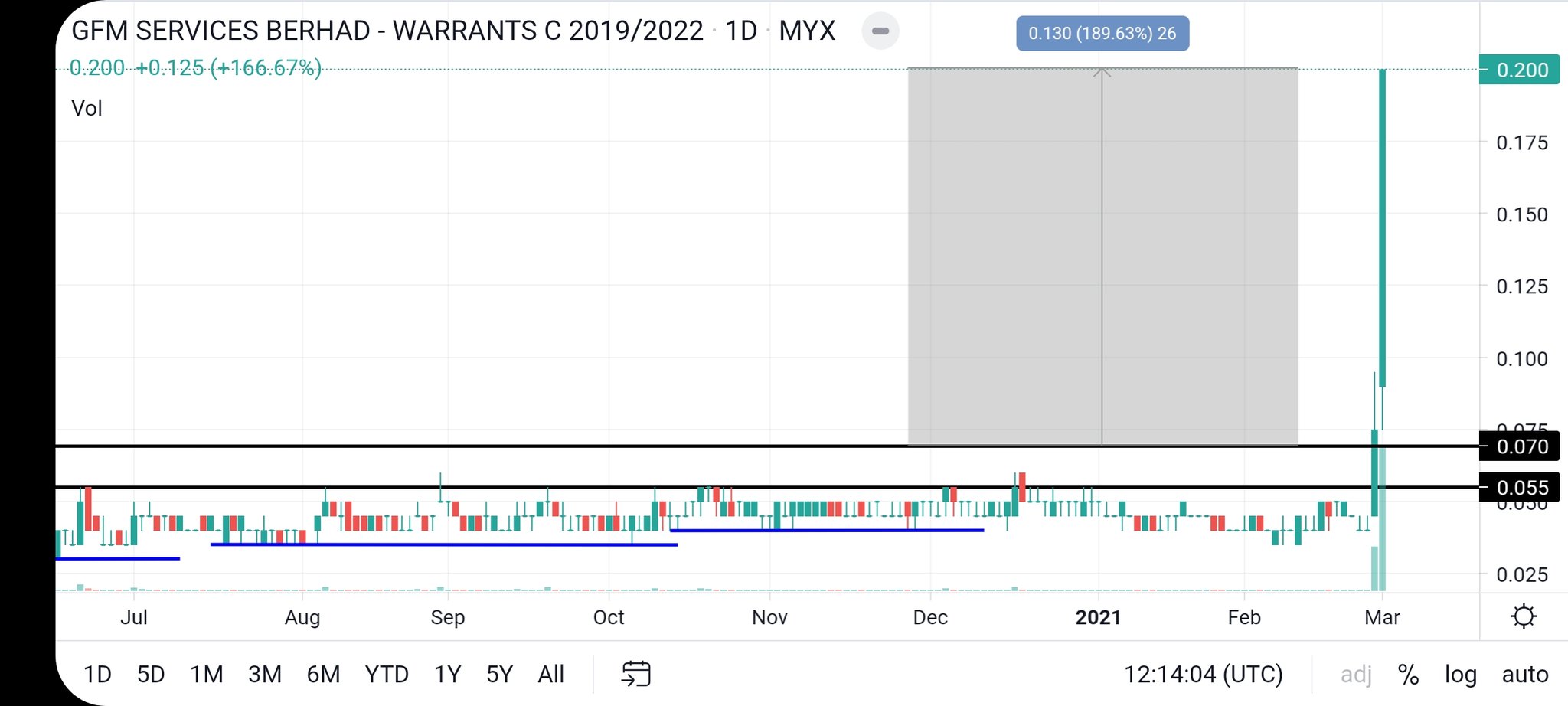1568x706 pixels.
Task: Toggle auto scale mode
Action: click(x=1525, y=675)
